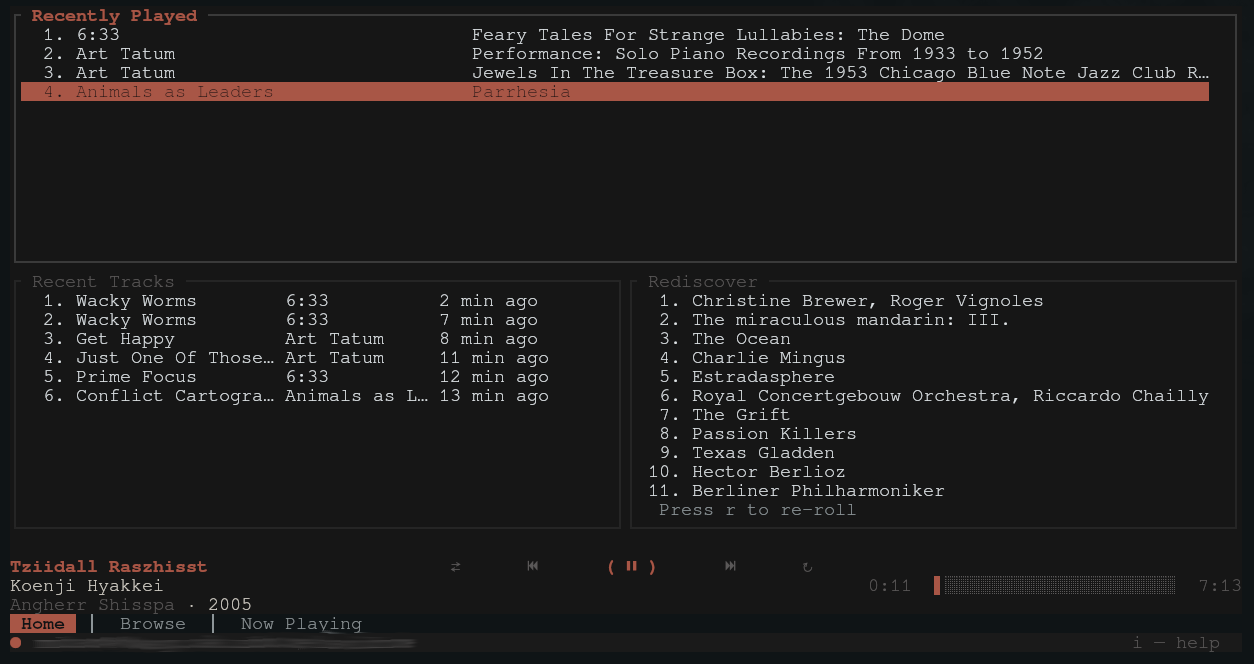Click the red status dot indicator
The height and width of the screenshot is (664, 1254).
(16, 643)
